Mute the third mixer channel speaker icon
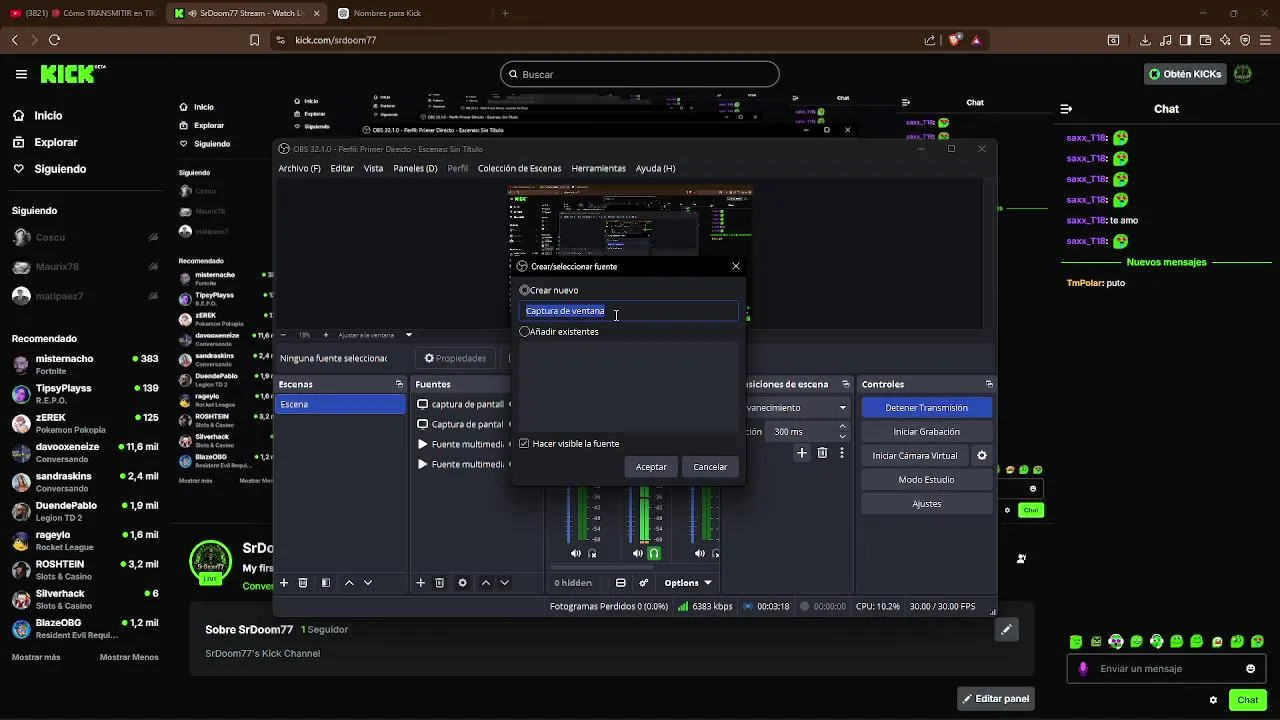The image size is (1280, 720). click(700, 553)
